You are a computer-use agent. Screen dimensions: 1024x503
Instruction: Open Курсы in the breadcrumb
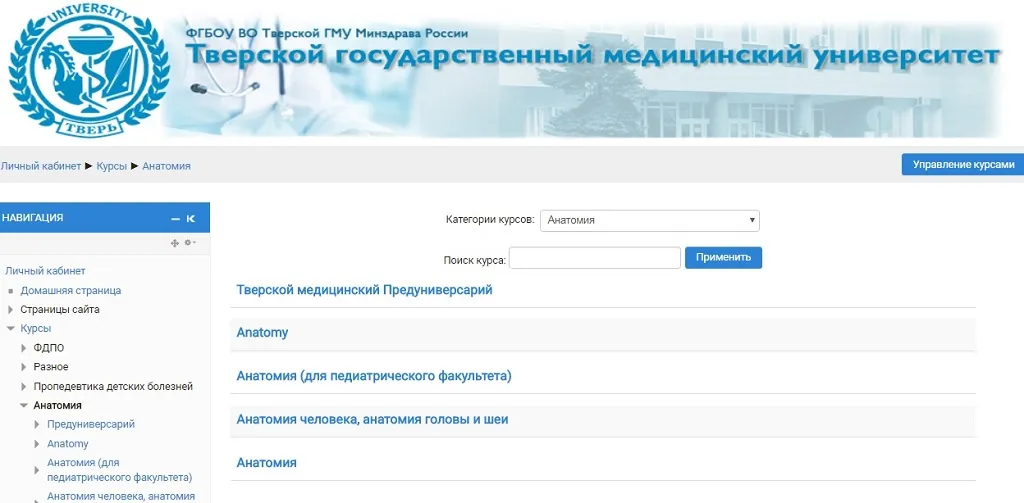[112, 166]
